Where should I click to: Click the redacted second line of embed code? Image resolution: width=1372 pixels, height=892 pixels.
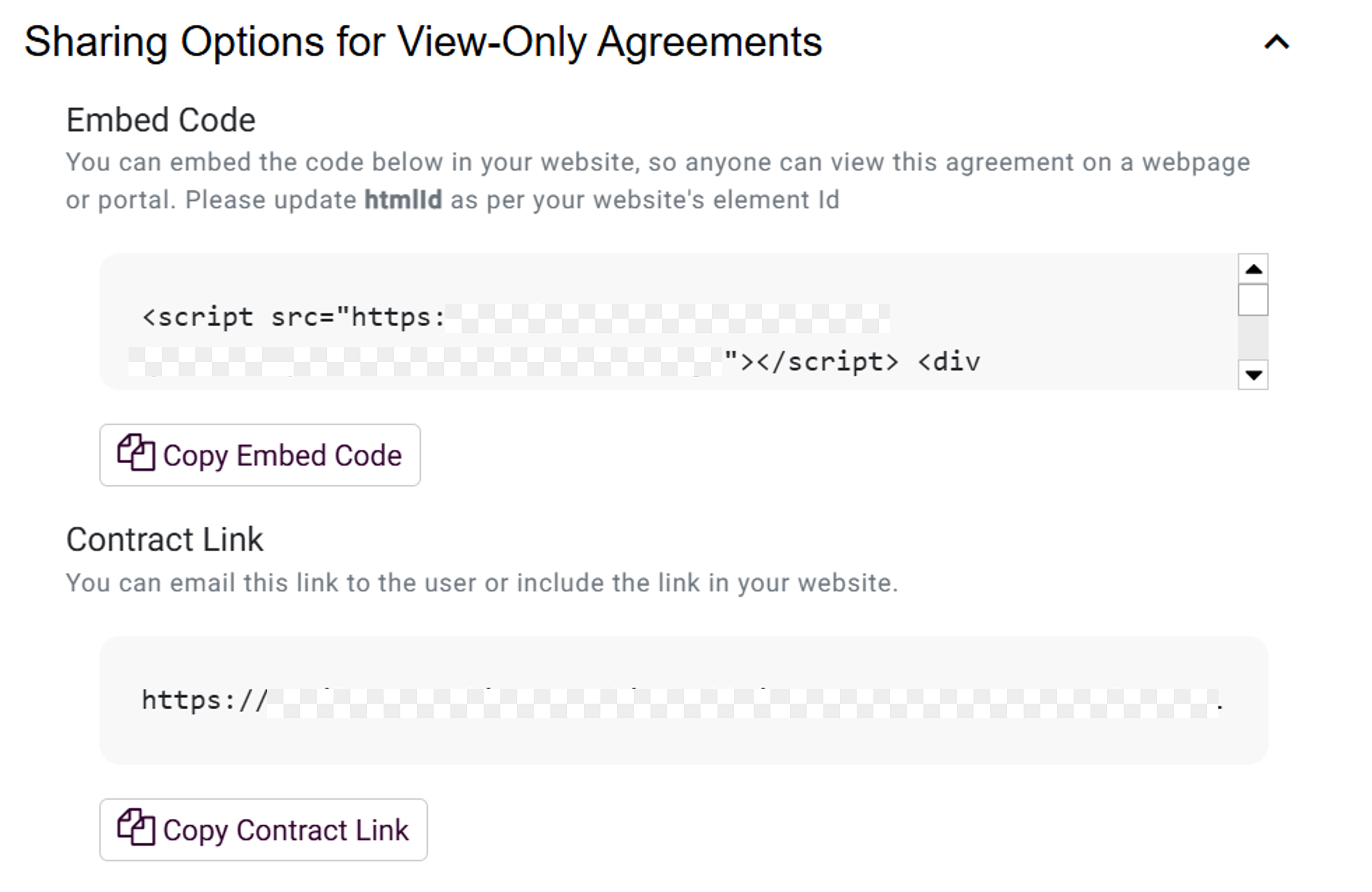click(425, 362)
